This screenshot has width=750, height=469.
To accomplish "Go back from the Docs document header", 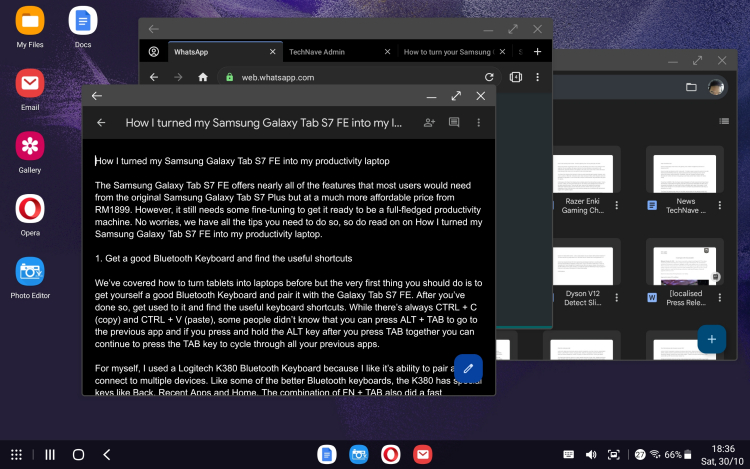I will click(101, 123).
